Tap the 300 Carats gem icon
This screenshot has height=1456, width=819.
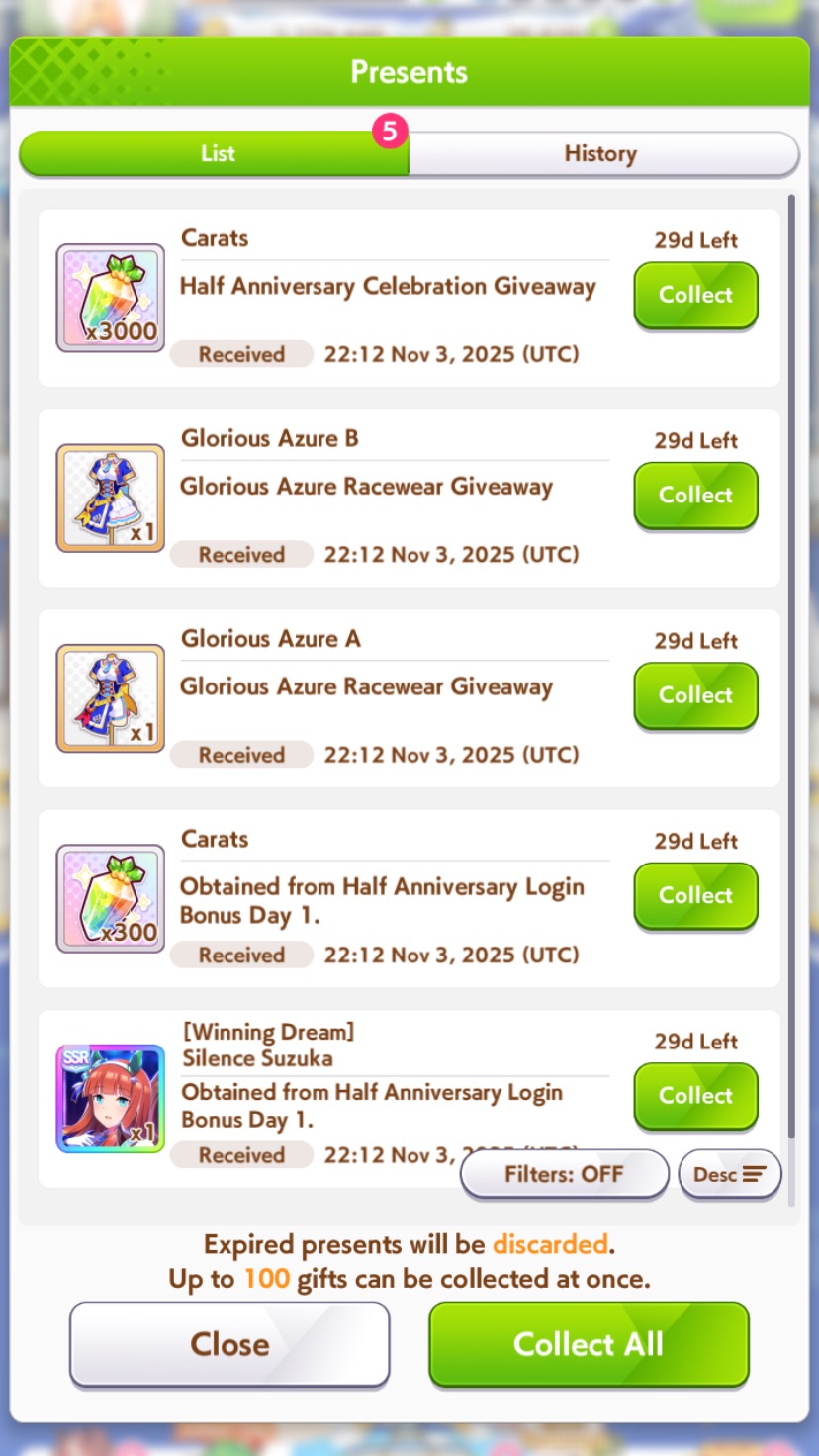pos(111,898)
